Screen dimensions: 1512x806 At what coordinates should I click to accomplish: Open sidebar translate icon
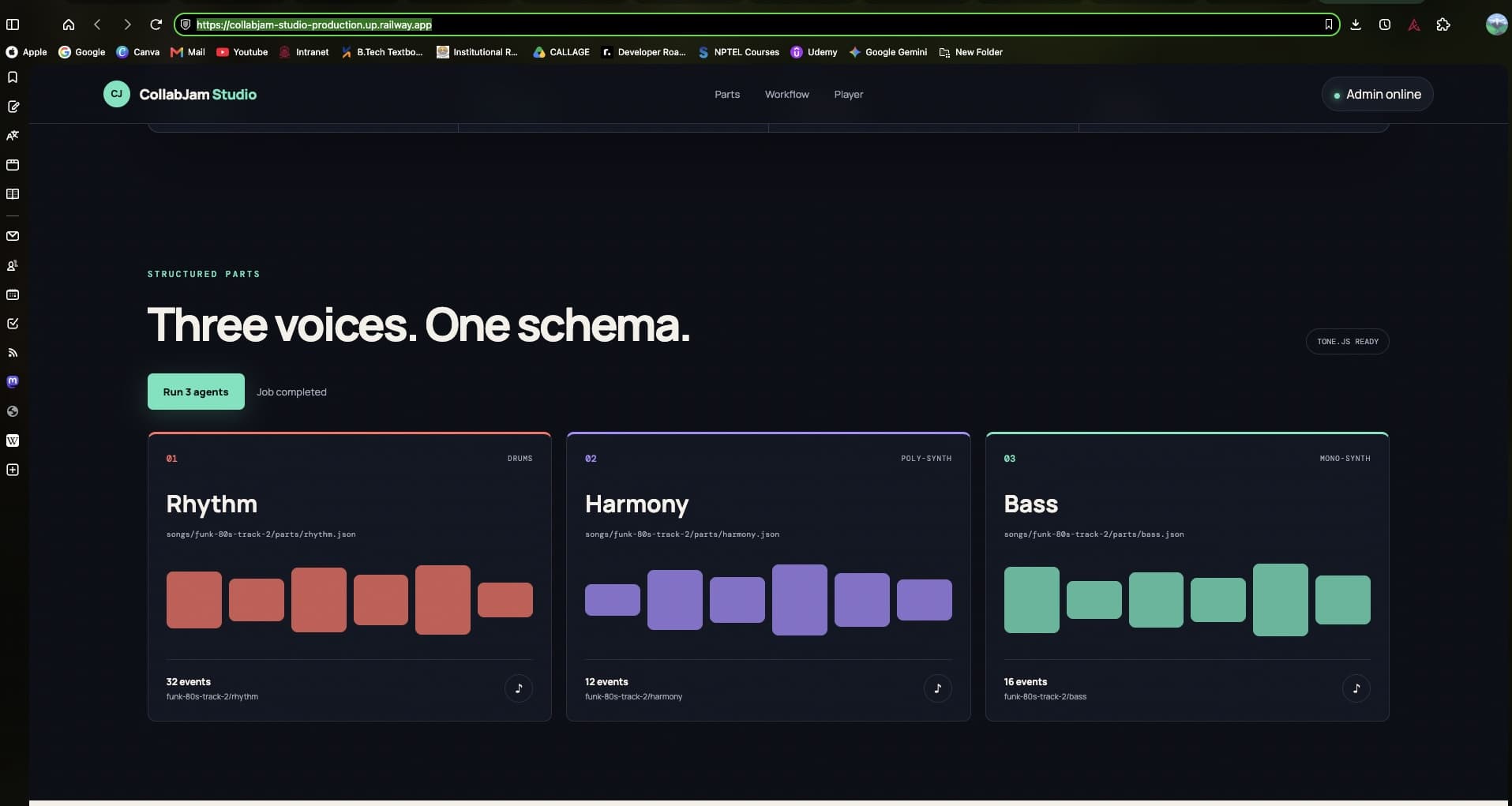[13, 136]
